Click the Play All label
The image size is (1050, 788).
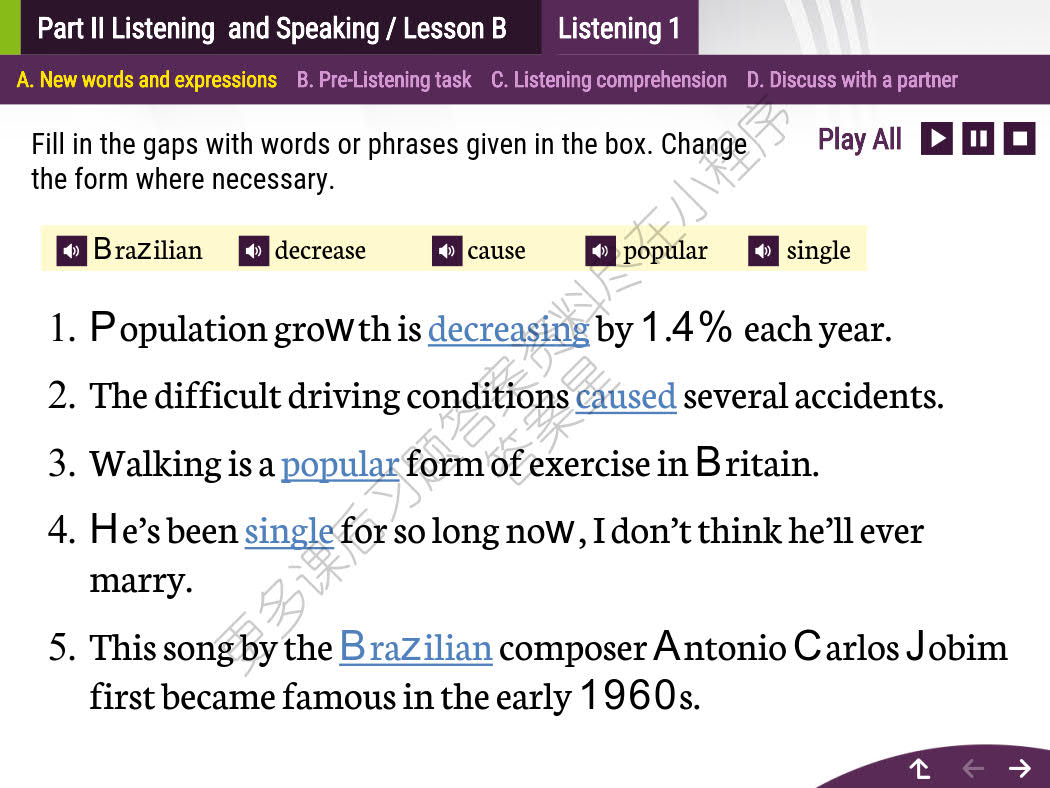pos(860,140)
